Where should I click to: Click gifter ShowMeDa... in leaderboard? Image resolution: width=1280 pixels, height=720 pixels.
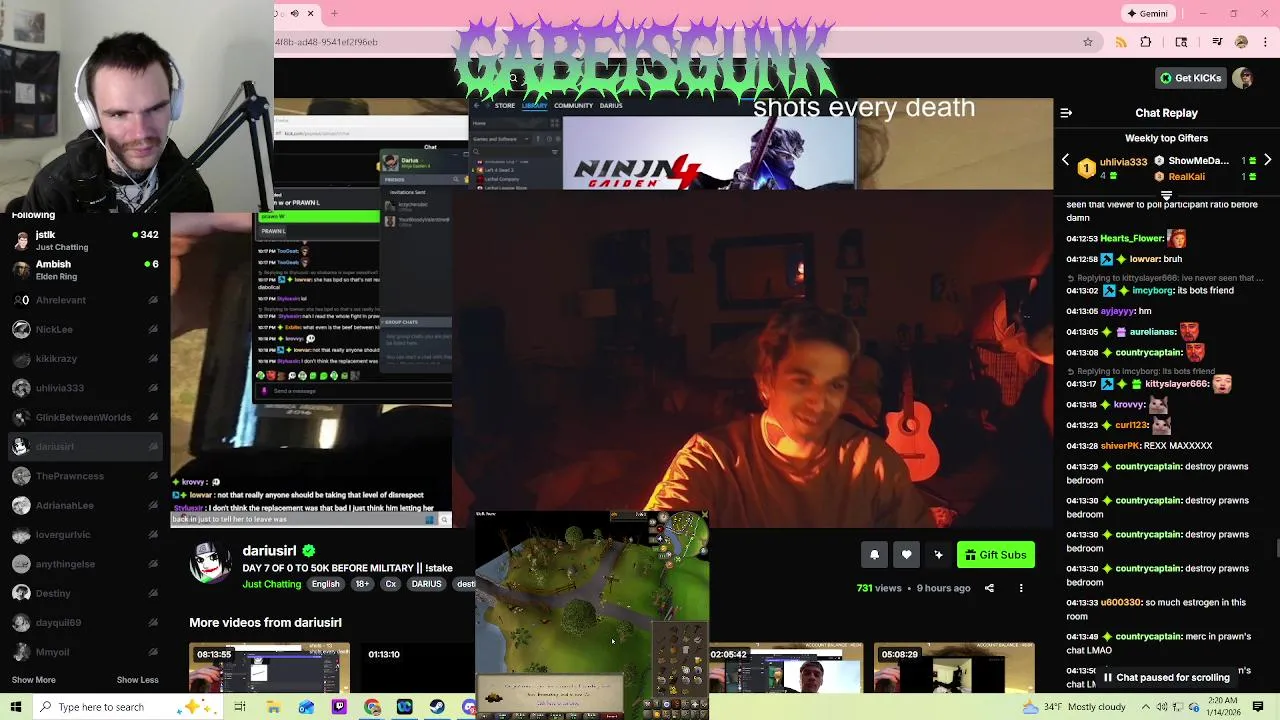pyautogui.click(x=1198, y=161)
